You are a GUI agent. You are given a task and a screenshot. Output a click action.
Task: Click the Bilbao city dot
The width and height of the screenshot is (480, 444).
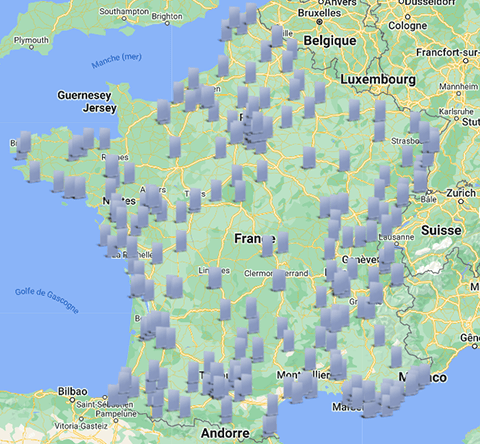click(72, 399)
